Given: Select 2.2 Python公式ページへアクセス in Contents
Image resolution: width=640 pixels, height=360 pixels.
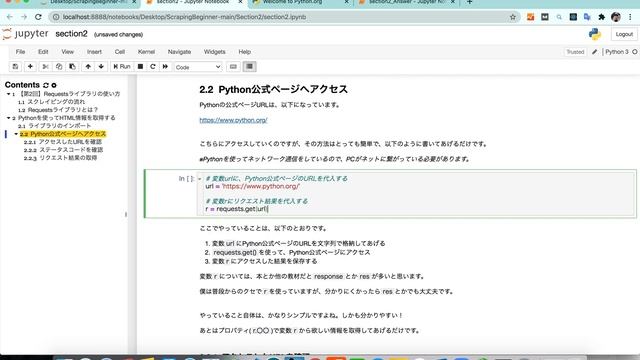Looking at the screenshot, I should 63,134.
